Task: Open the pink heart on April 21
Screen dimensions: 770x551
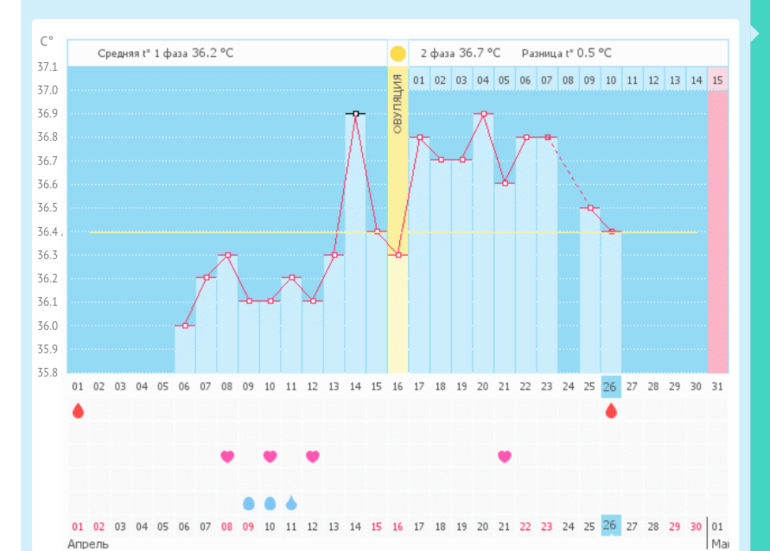Action: [504, 456]
